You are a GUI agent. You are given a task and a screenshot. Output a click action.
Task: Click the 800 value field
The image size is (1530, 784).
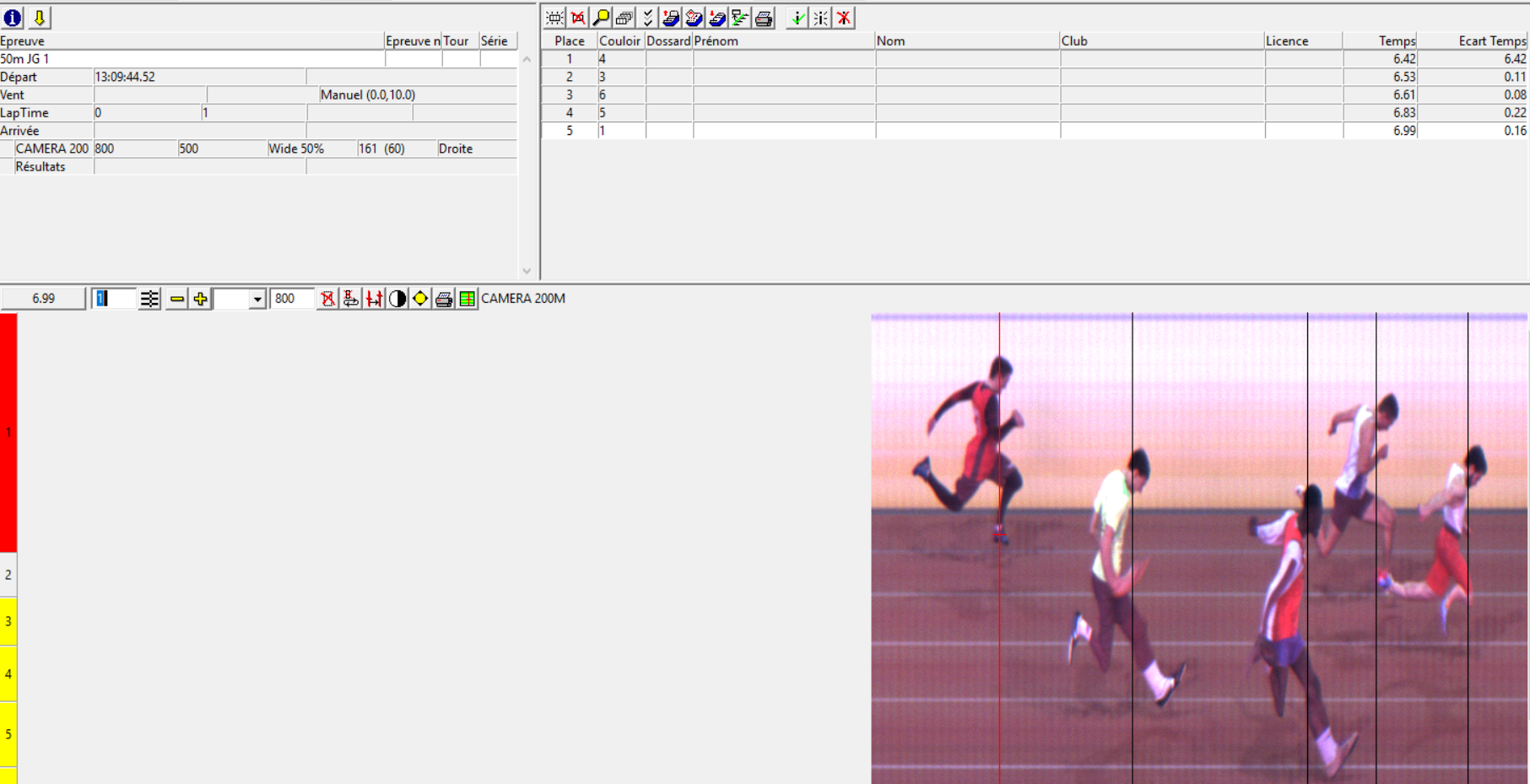click(292, 299)
